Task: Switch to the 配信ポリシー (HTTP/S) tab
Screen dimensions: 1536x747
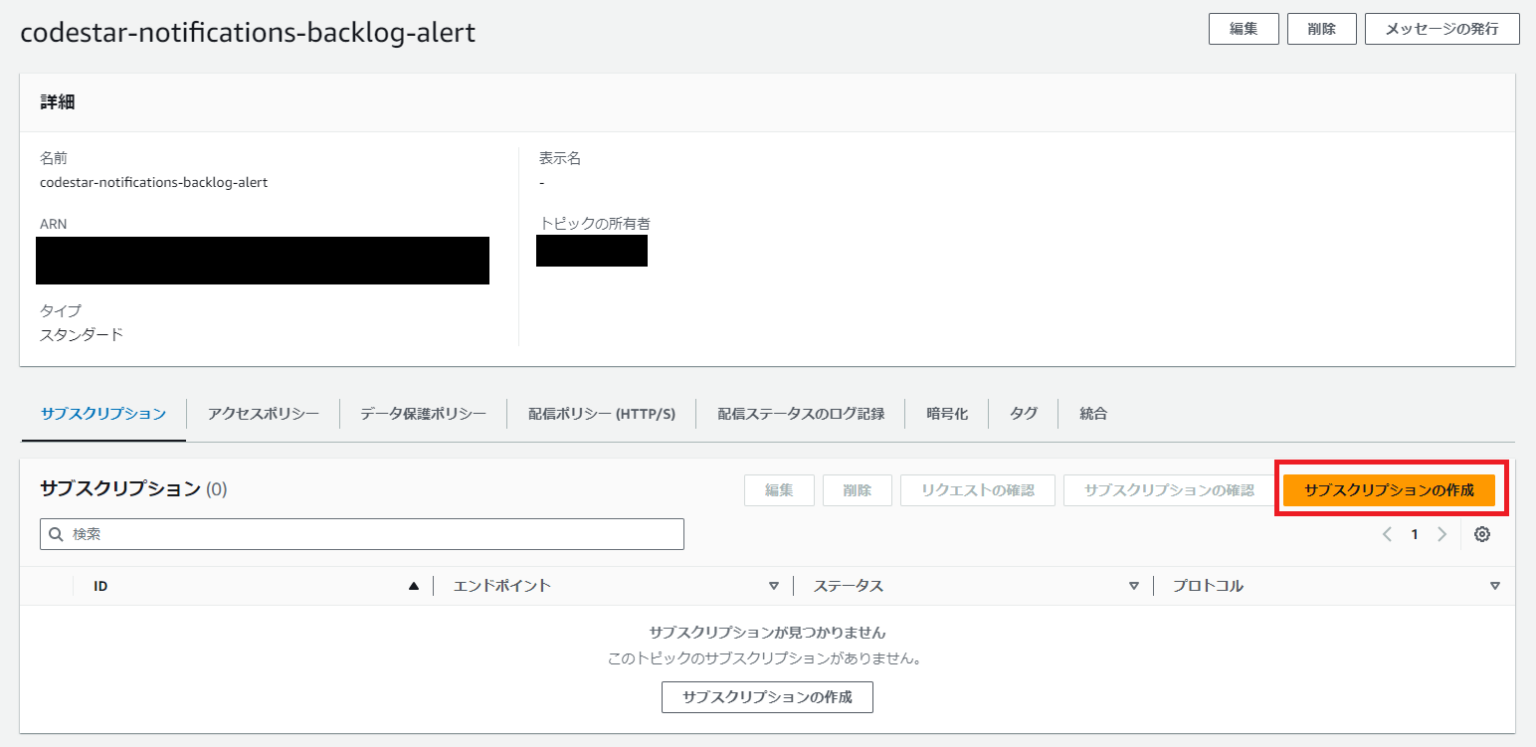Action: [x=601, y=412]
